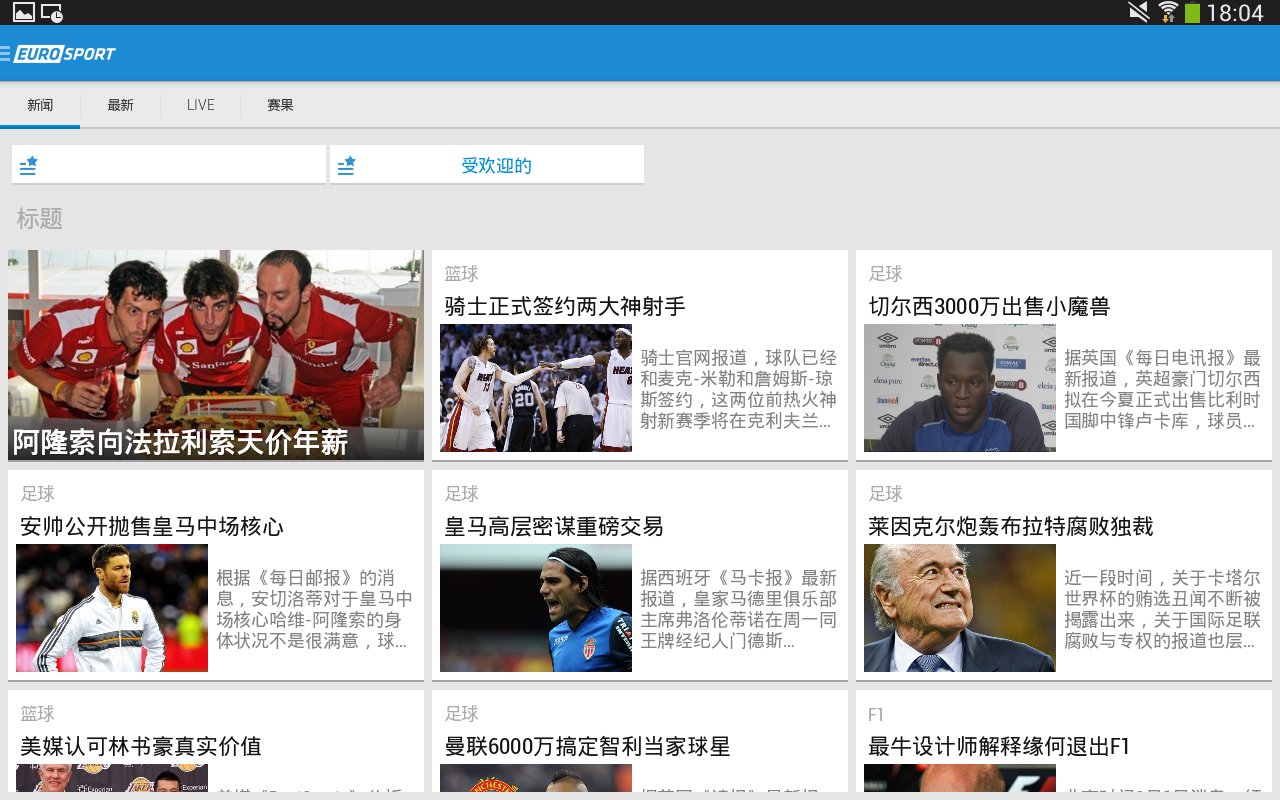
Task: Tap summary text starting 骑士官网报道
Action: tap(739, 390)
